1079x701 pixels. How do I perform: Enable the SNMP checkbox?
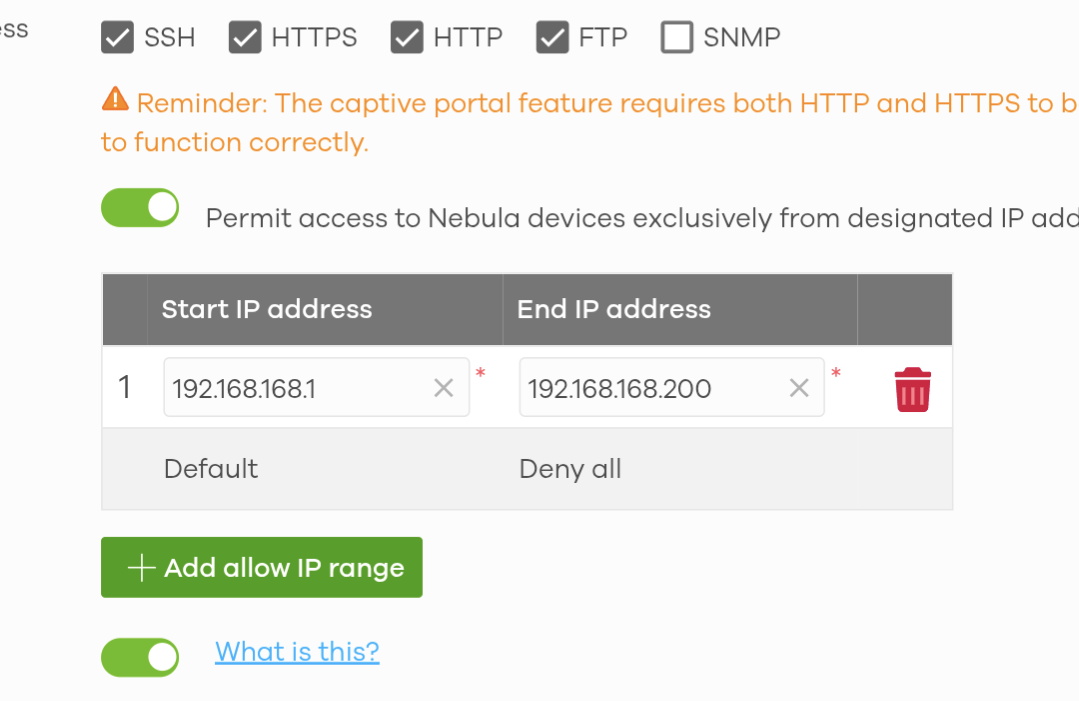coord(677,38)
